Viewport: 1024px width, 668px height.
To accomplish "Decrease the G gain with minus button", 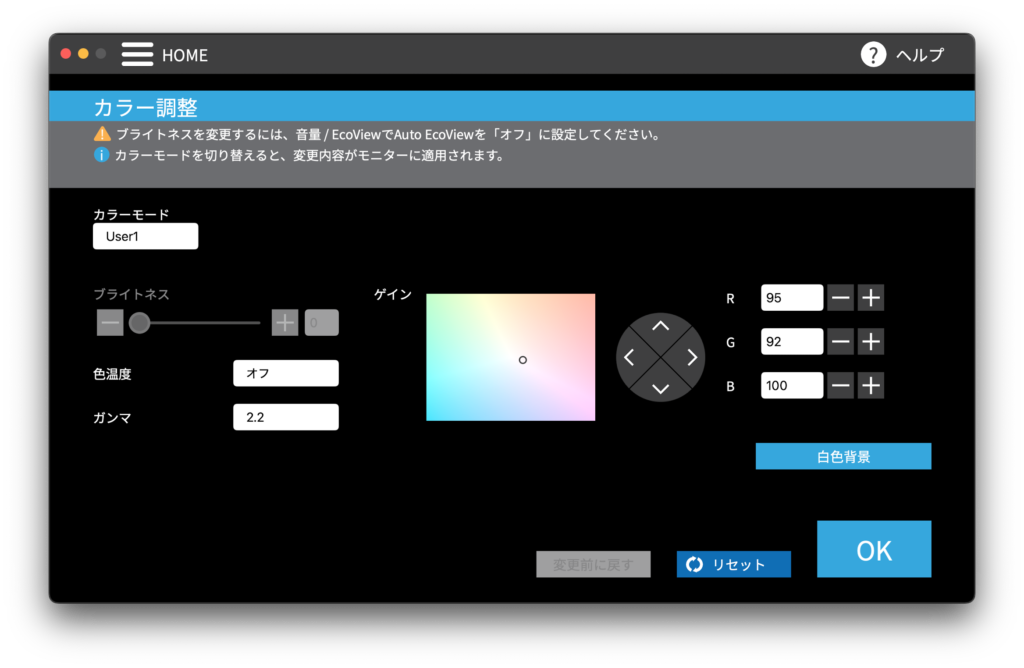I will point(841,342).
